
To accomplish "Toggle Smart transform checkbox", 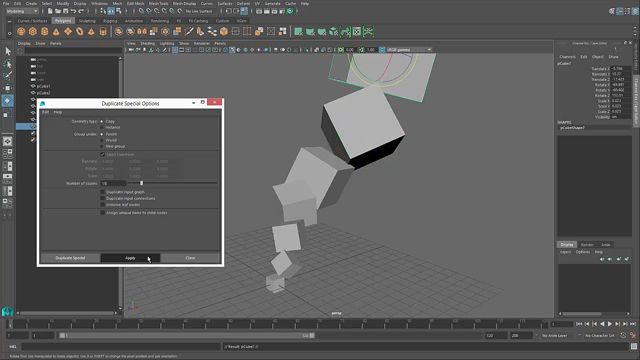I will (x=102, y=155).
